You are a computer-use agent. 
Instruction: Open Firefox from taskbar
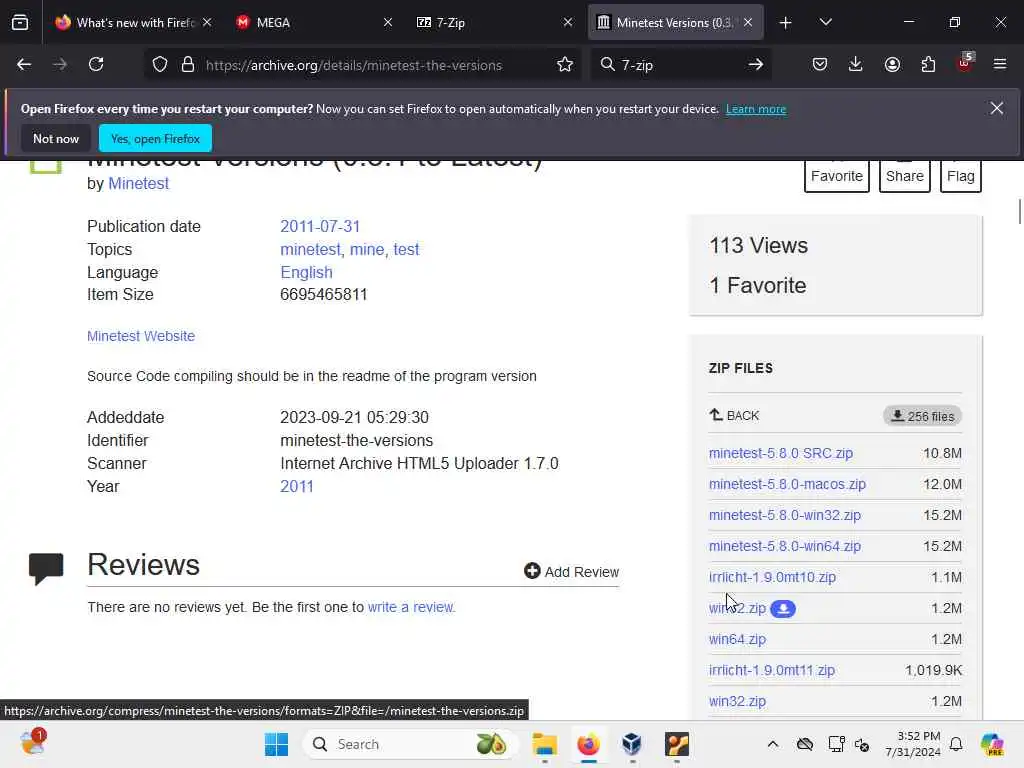coord(588,744)
